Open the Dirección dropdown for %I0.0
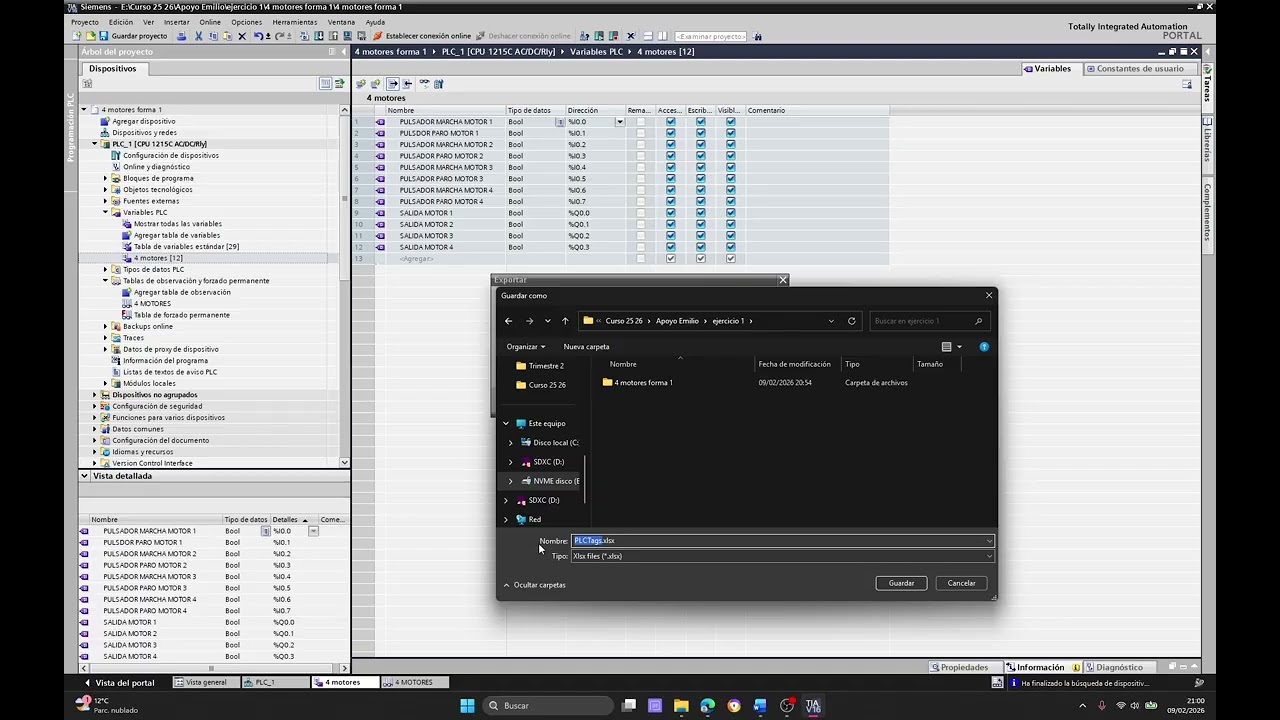Screen dimensions: 1280x720 point(620,122)
